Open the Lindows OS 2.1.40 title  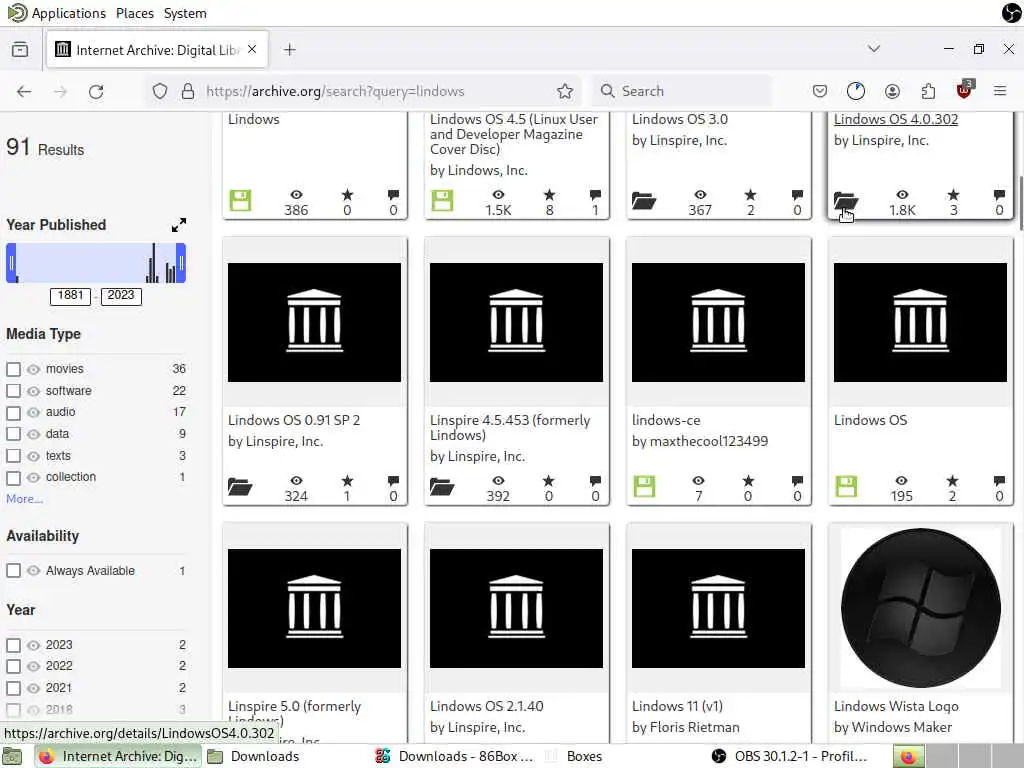coord(487,706)
